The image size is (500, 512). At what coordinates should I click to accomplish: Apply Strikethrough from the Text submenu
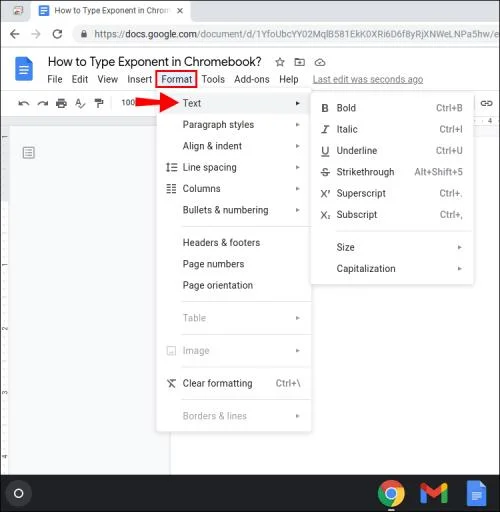[x=392, y=172]
